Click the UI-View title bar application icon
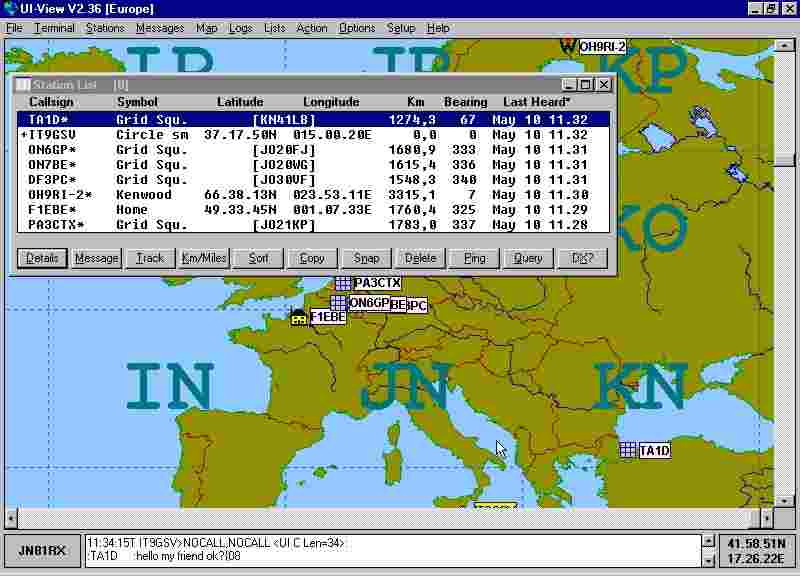The height and width of the screenshot is (576, 800). (9, 8)
